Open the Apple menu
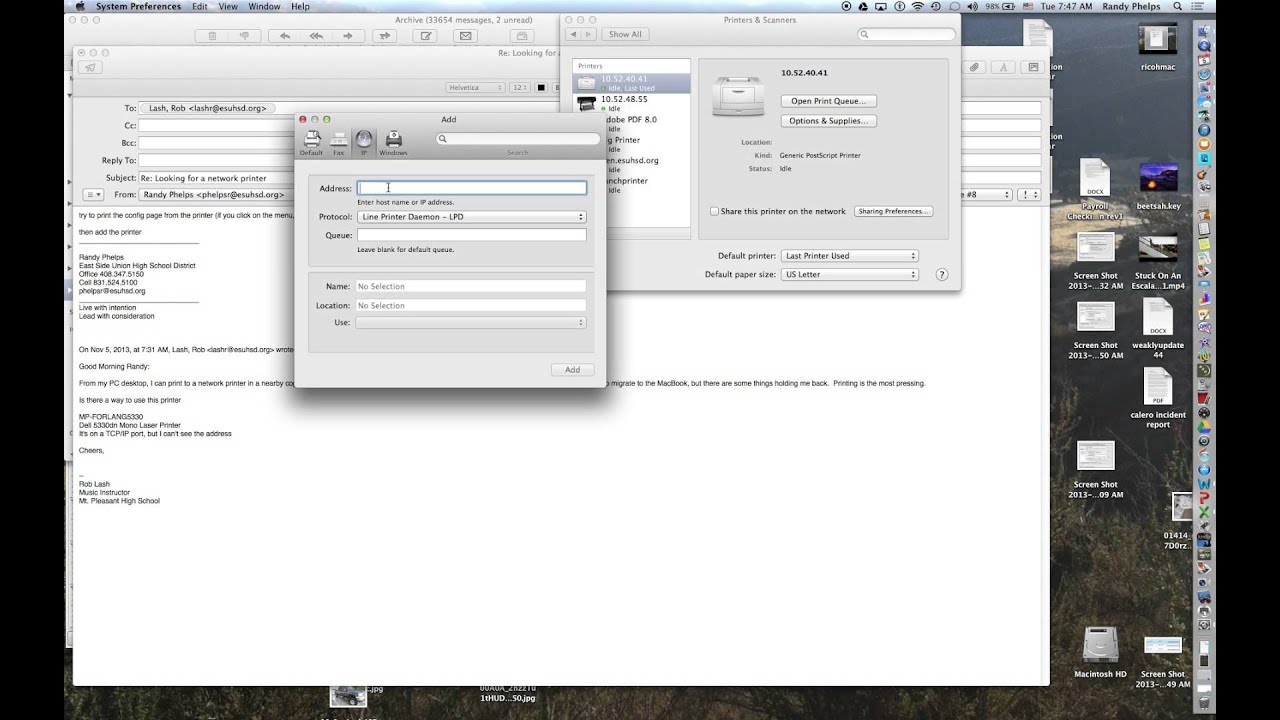 tap(80, 6)
